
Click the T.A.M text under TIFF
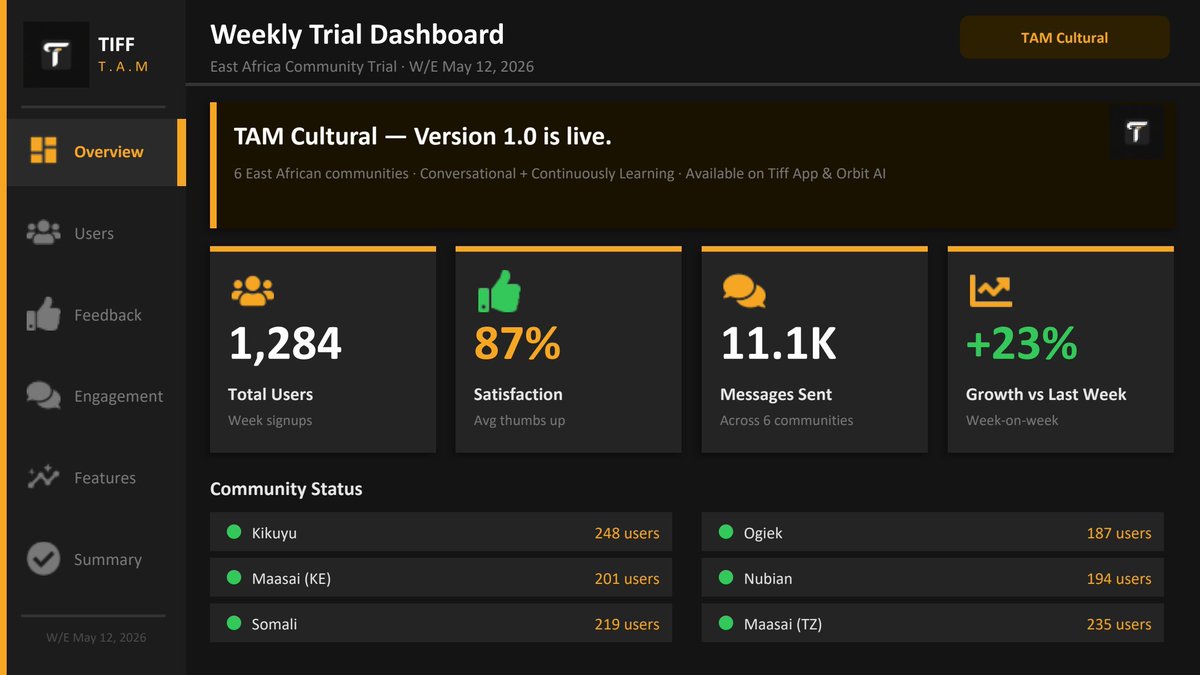[x=123, y=66]
